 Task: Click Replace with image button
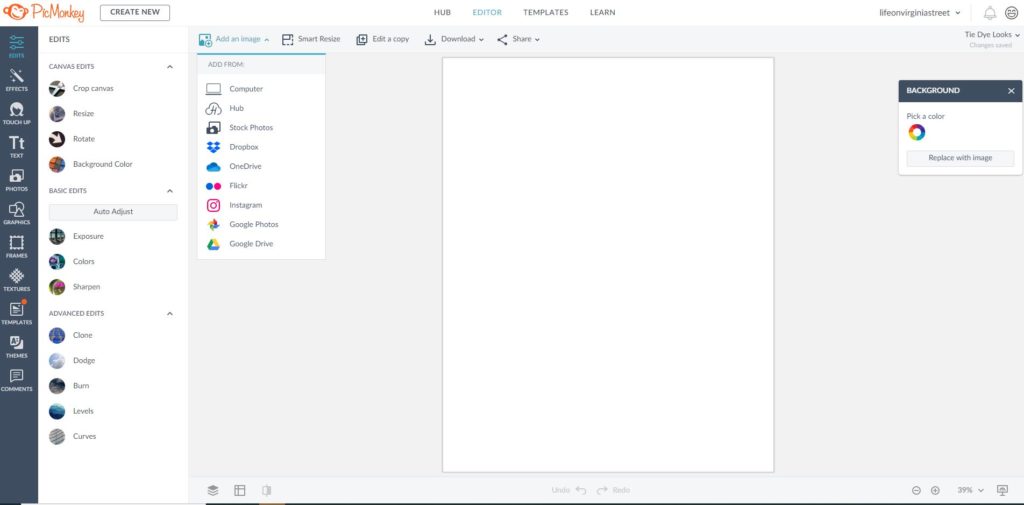960,158
